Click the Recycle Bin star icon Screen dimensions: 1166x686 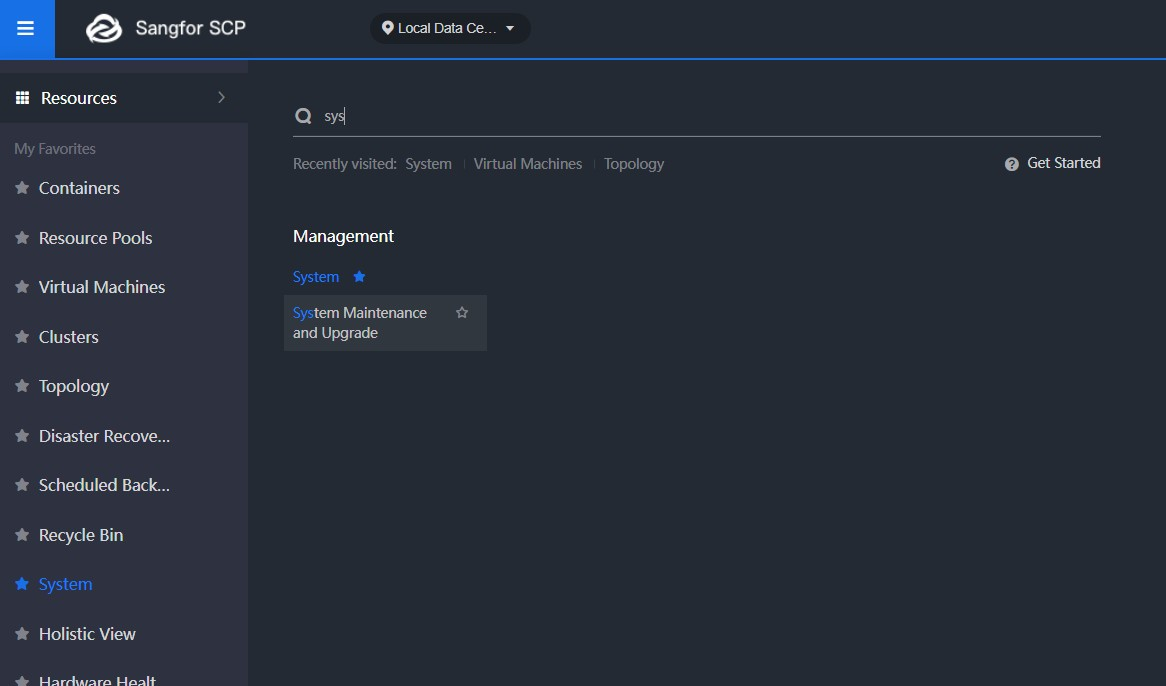(x=20, y=534)
